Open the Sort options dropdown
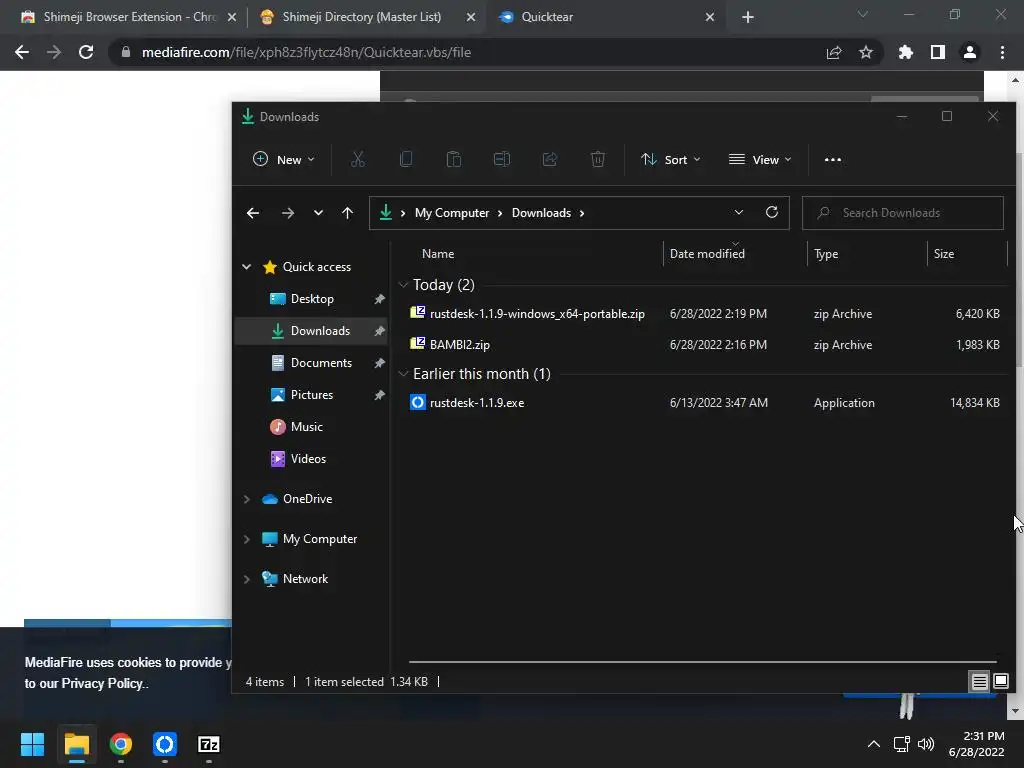 point(671,159)
